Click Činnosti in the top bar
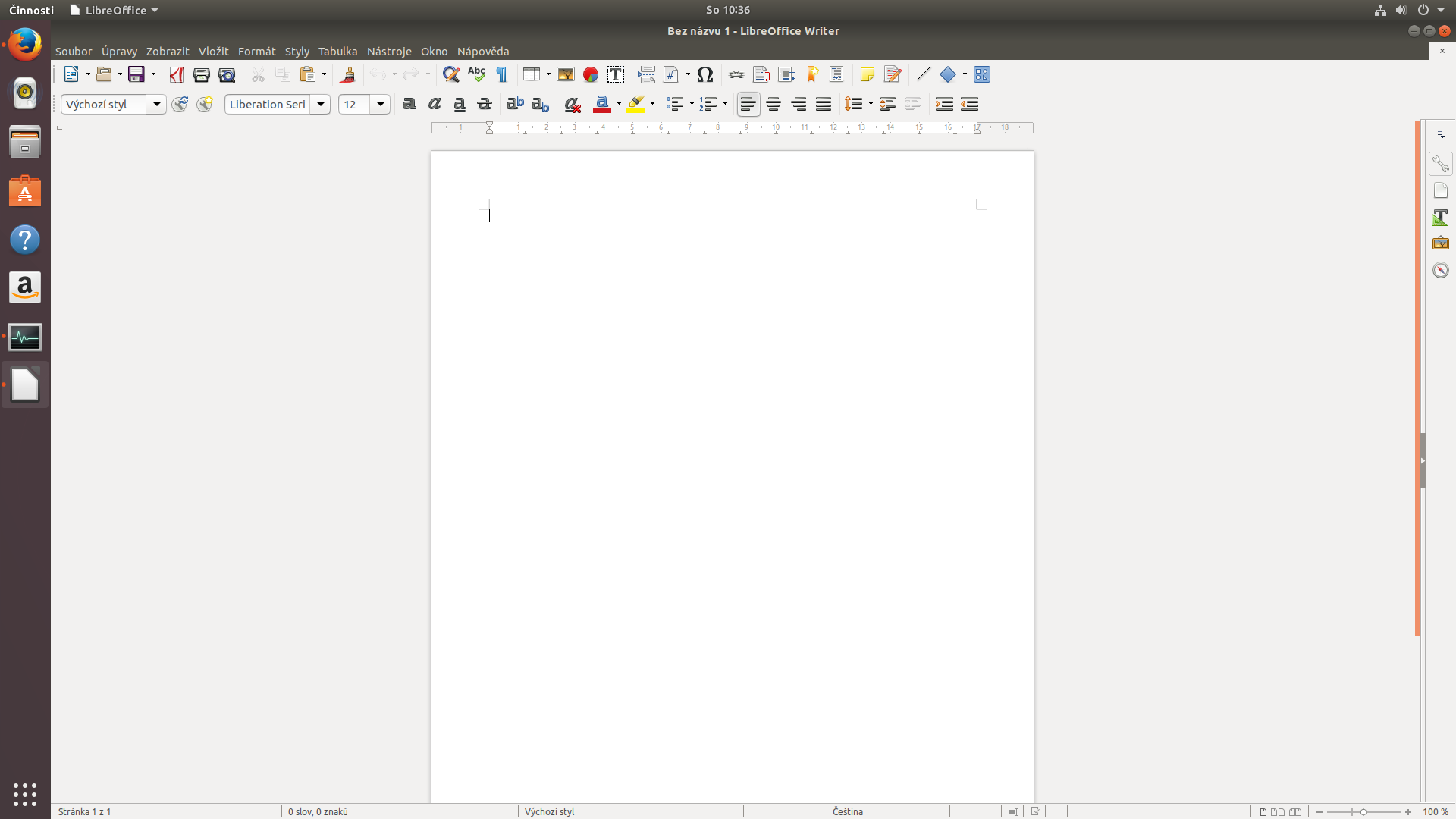This screenshot has height=819, width=1456. (x=31, y=10)
